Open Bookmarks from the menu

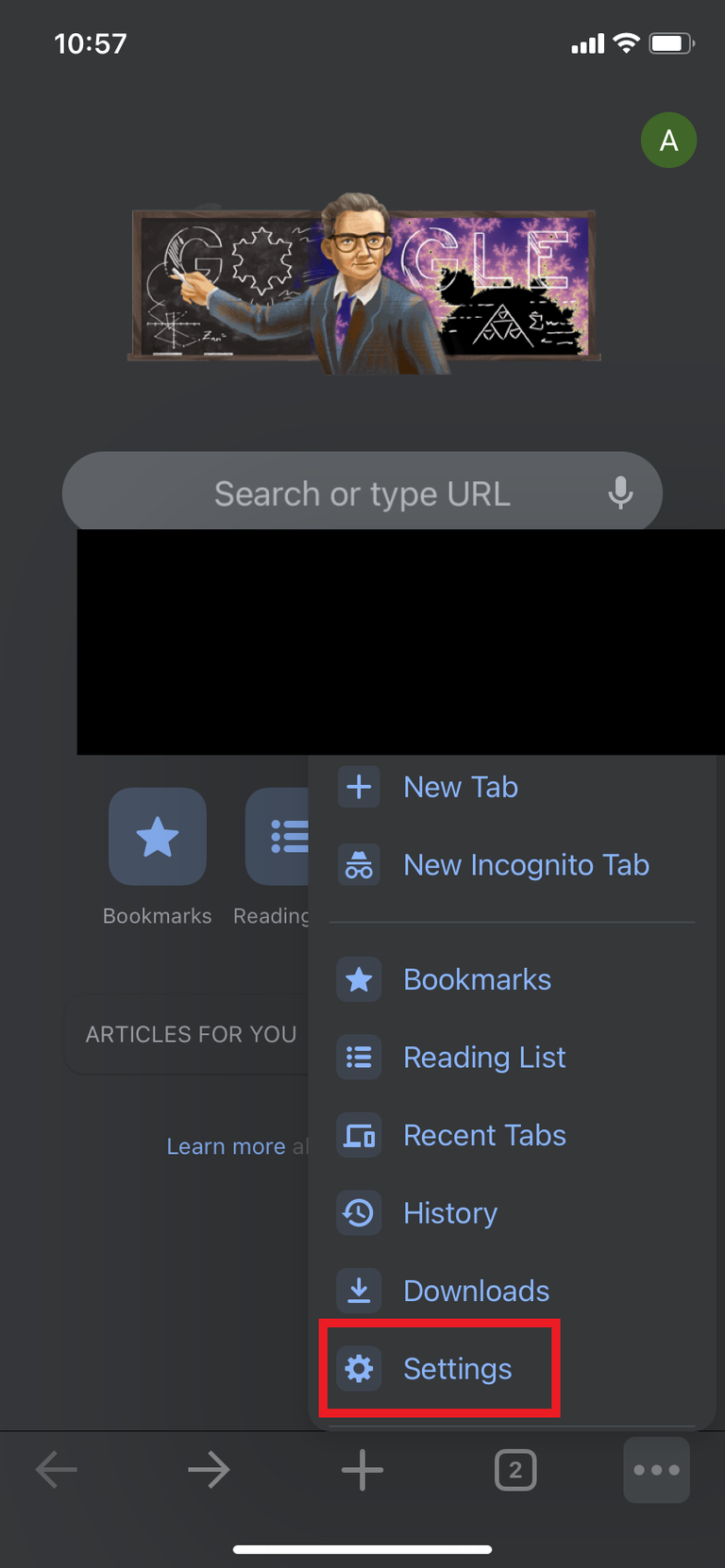click(x=477, y=980)
